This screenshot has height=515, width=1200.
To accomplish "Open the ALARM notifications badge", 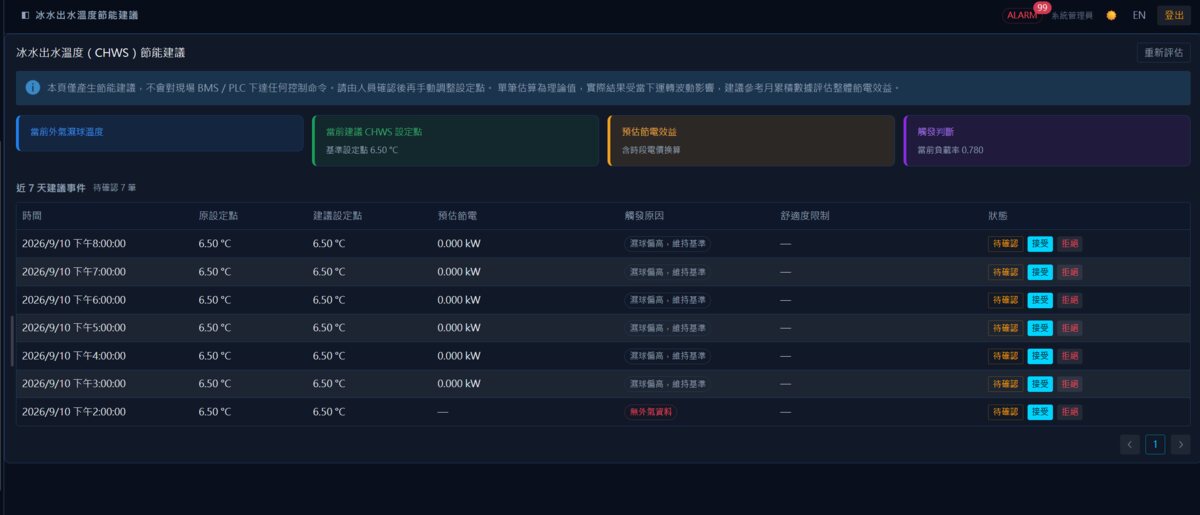I will coord(1022,15).
